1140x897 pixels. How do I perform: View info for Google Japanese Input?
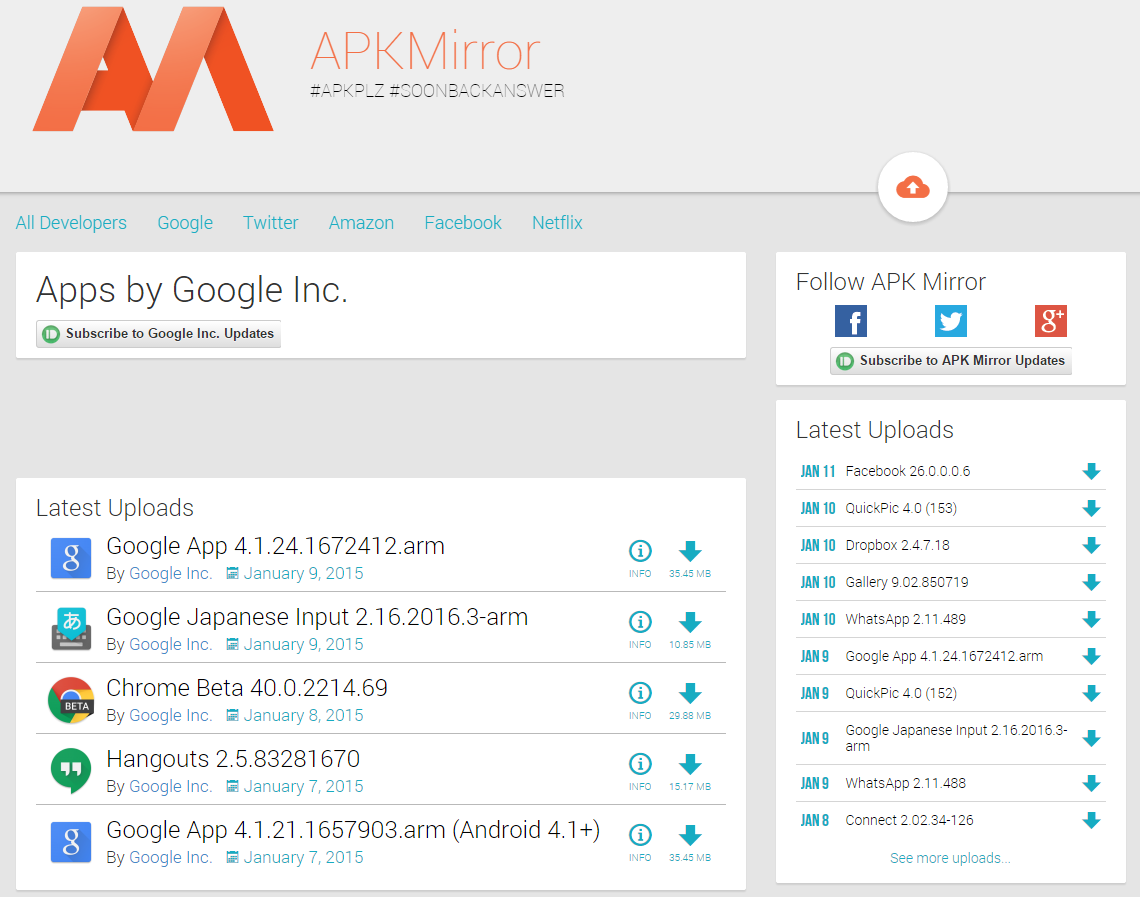(640, 622)
